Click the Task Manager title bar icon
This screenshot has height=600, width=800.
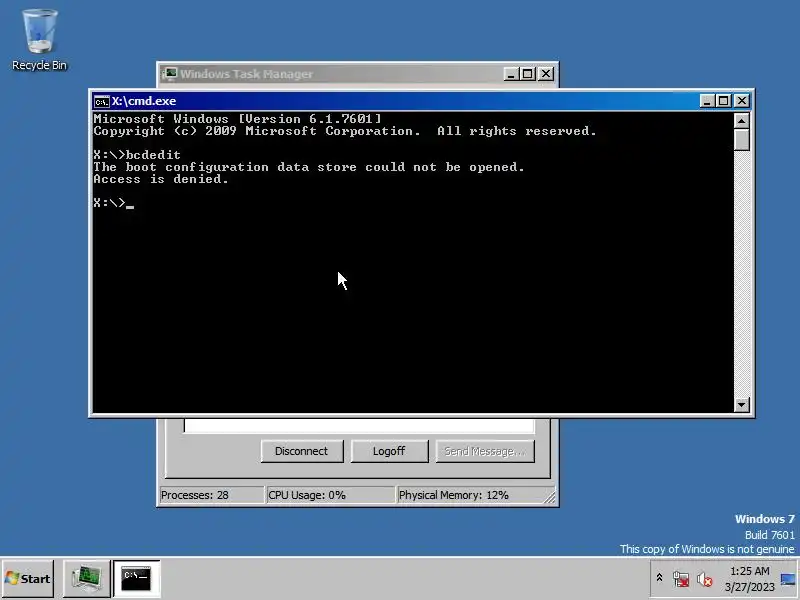coord(169,74)
